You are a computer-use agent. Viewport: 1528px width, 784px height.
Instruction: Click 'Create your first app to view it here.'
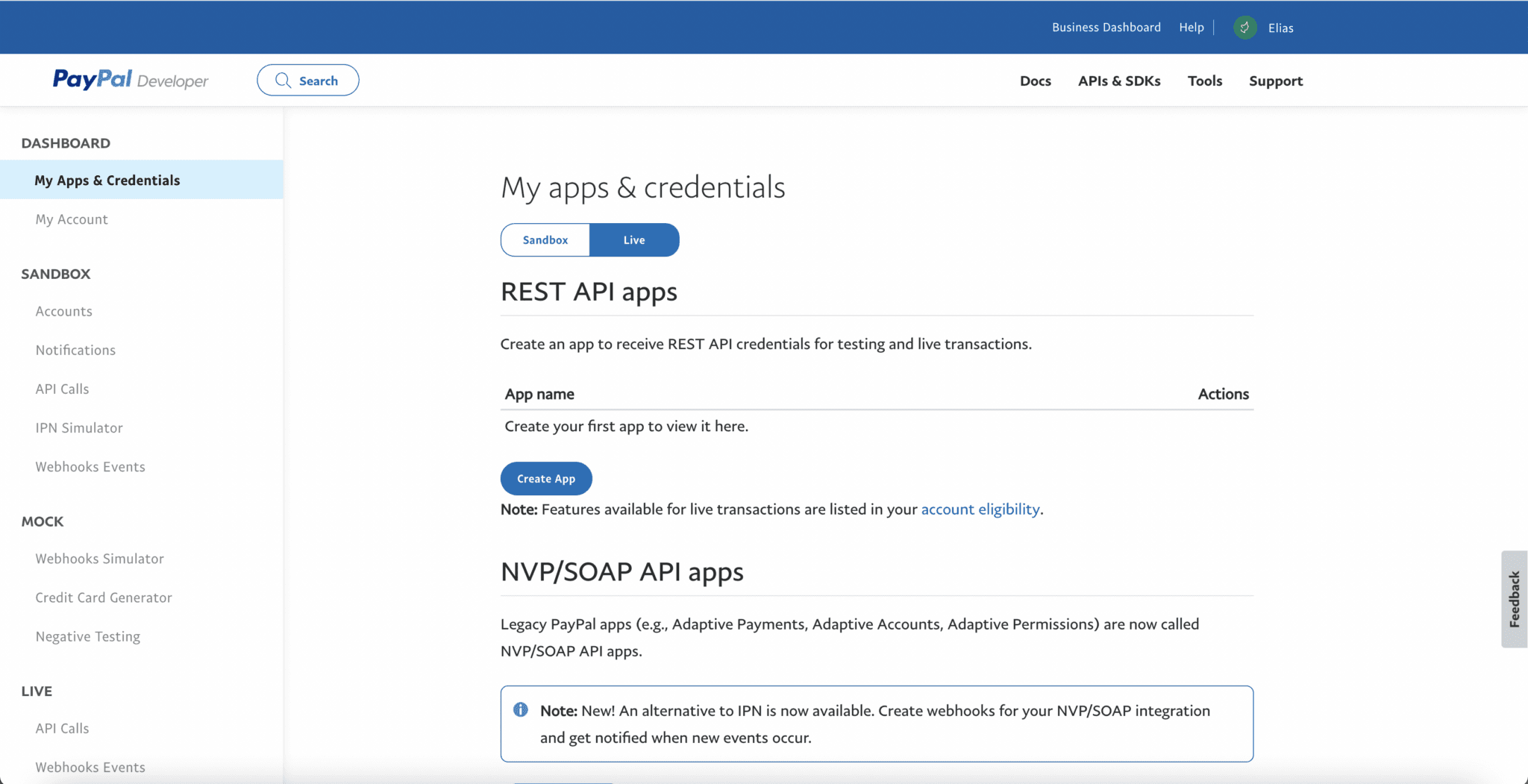(627, 426)
